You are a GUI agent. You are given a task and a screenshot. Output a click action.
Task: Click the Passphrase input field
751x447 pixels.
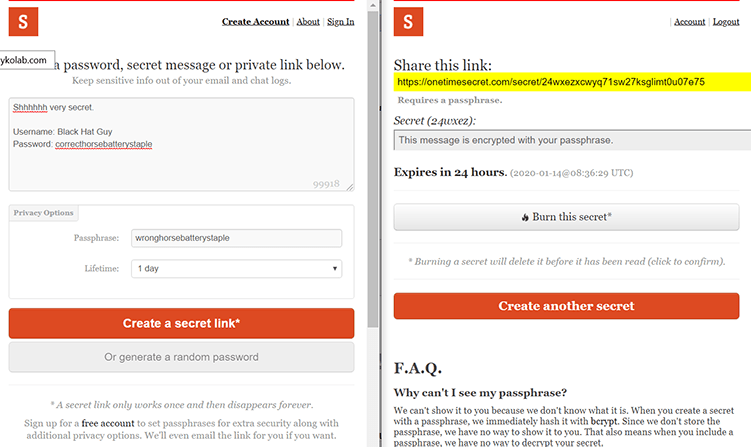[237, 238]
